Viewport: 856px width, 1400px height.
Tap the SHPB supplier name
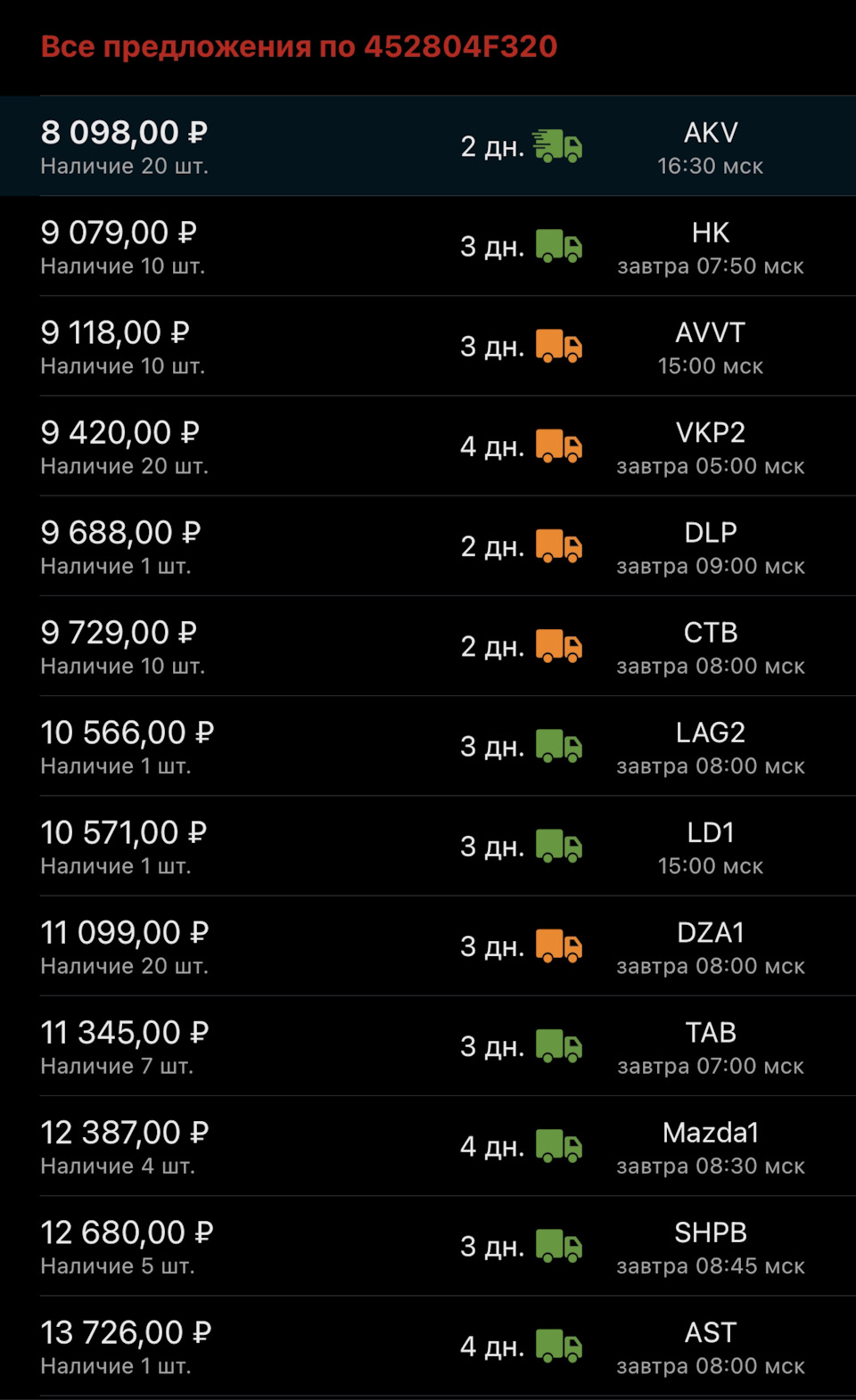[x=710, y=1232]
